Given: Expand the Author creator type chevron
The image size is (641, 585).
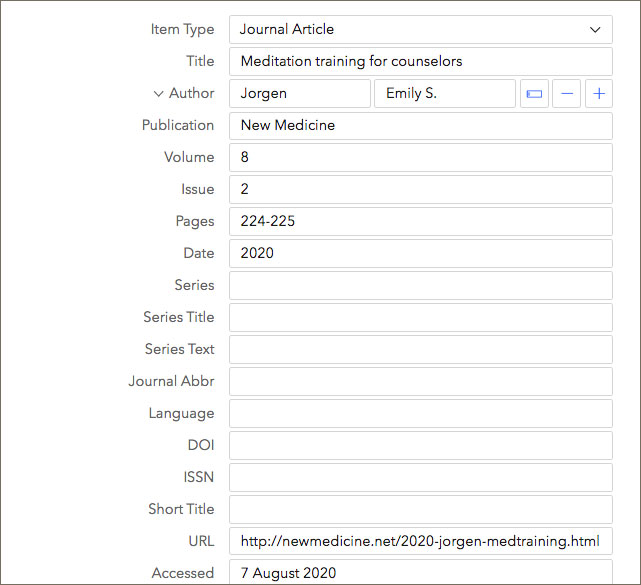Looking at the screenshot, I should point(158,93).
